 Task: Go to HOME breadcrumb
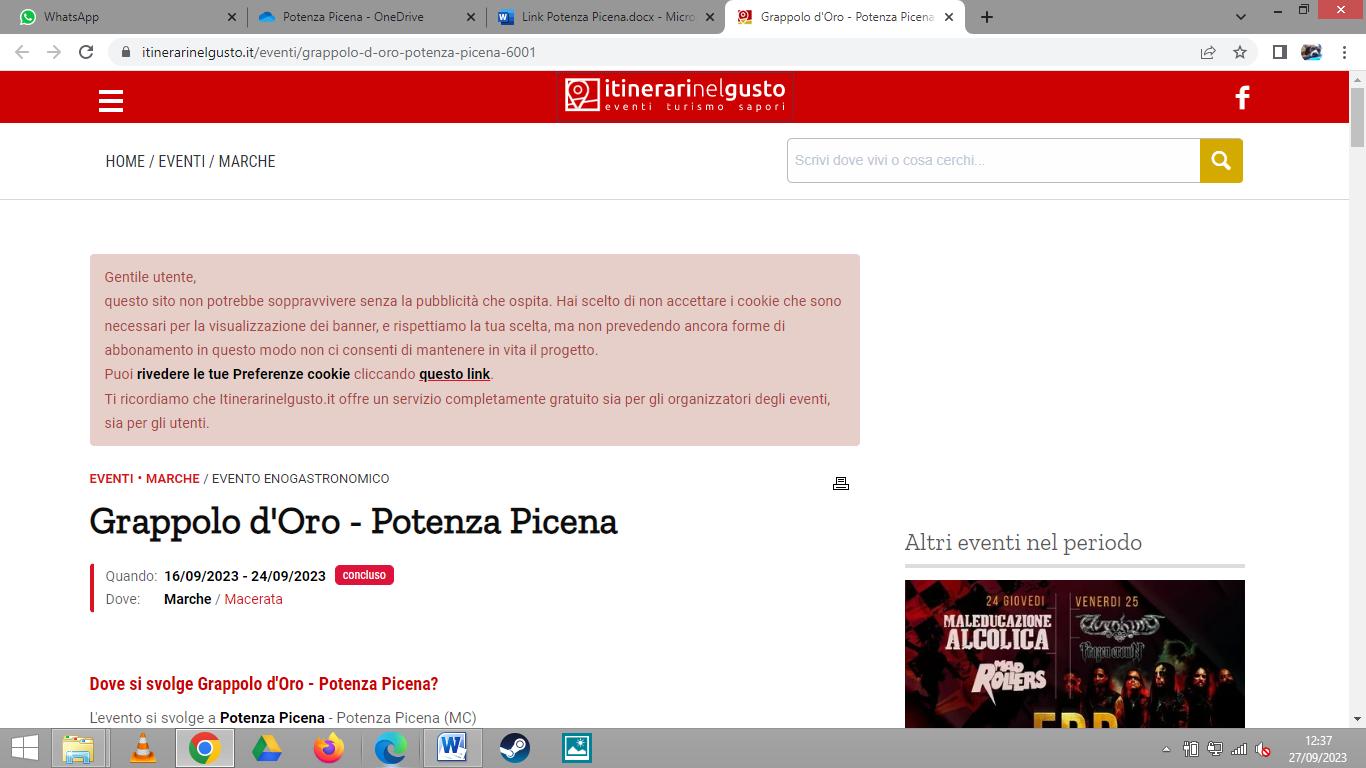pos(125,161)
